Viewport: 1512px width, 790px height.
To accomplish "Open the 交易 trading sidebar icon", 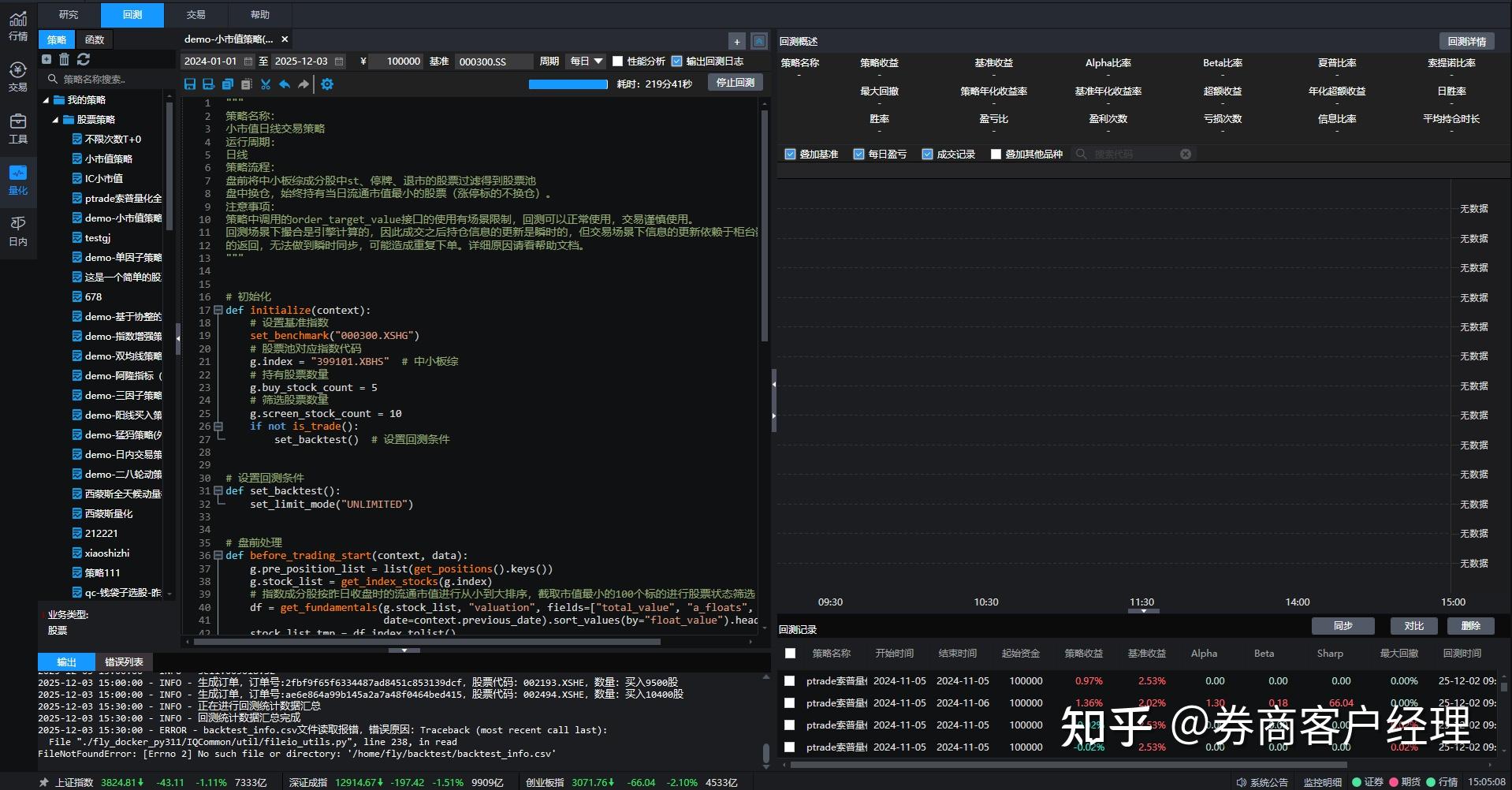I will coord(17,76).
